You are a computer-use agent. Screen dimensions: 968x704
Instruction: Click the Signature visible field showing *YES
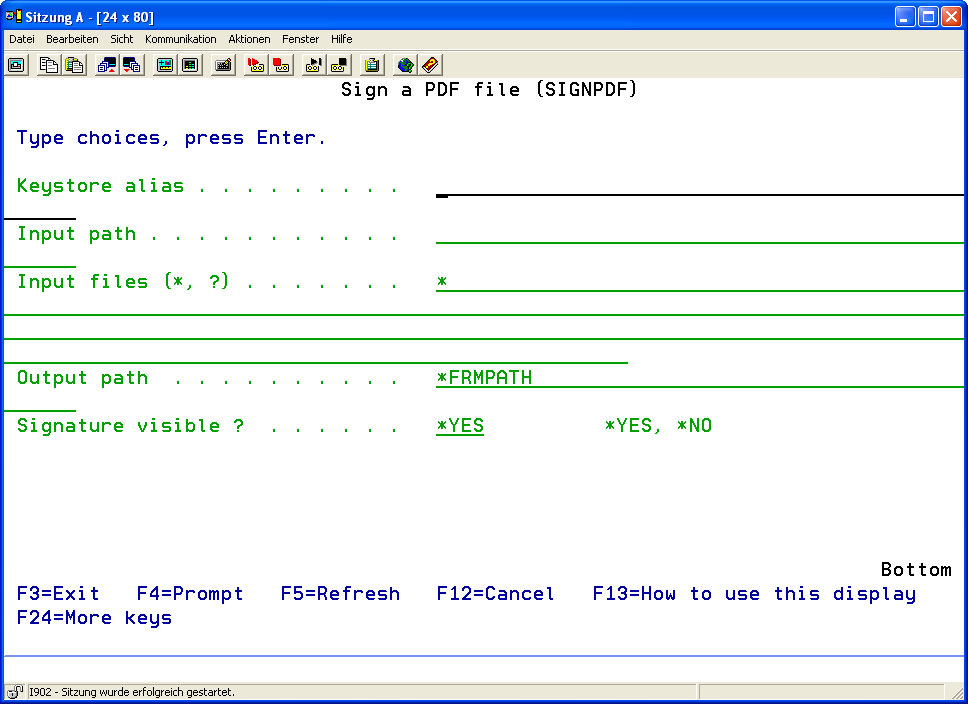(x=460, y=426)
